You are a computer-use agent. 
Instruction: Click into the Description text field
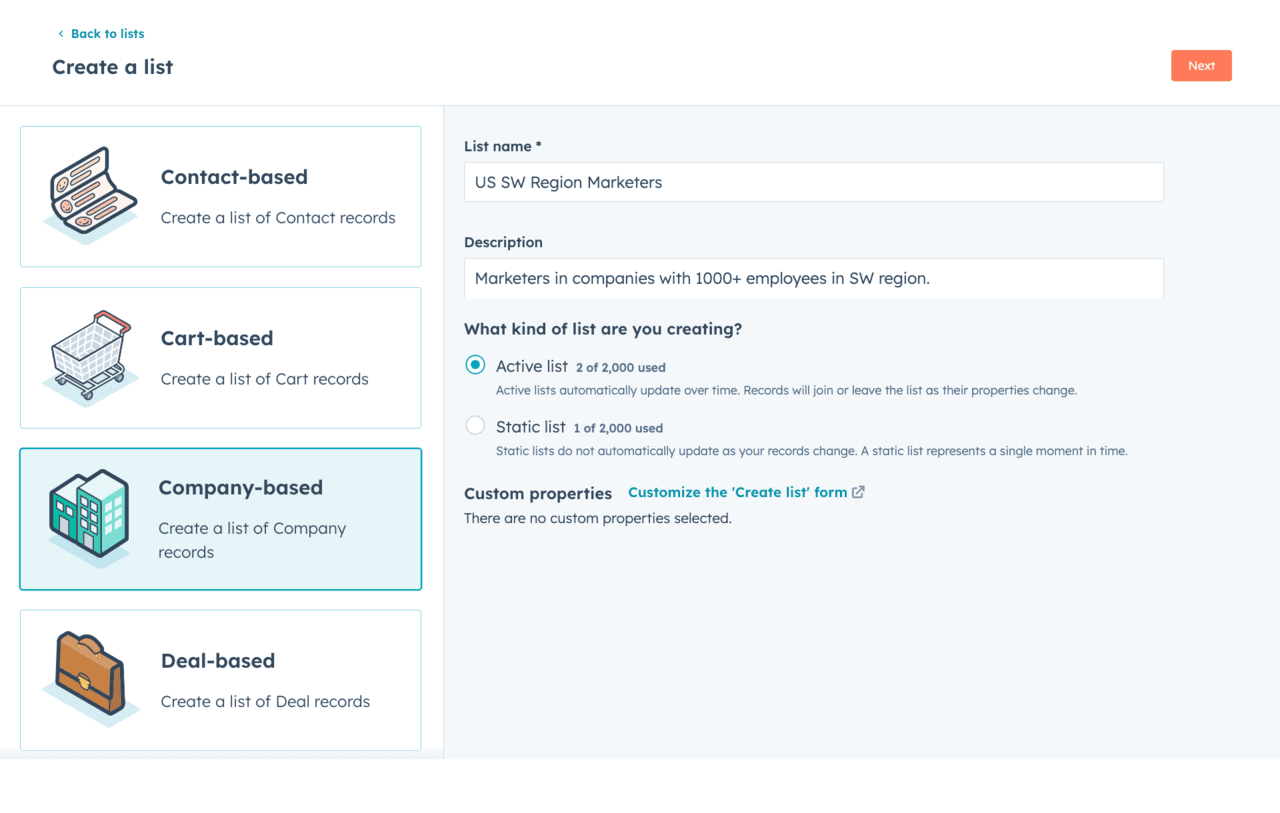pyautogui.click(x=813, y=278)
